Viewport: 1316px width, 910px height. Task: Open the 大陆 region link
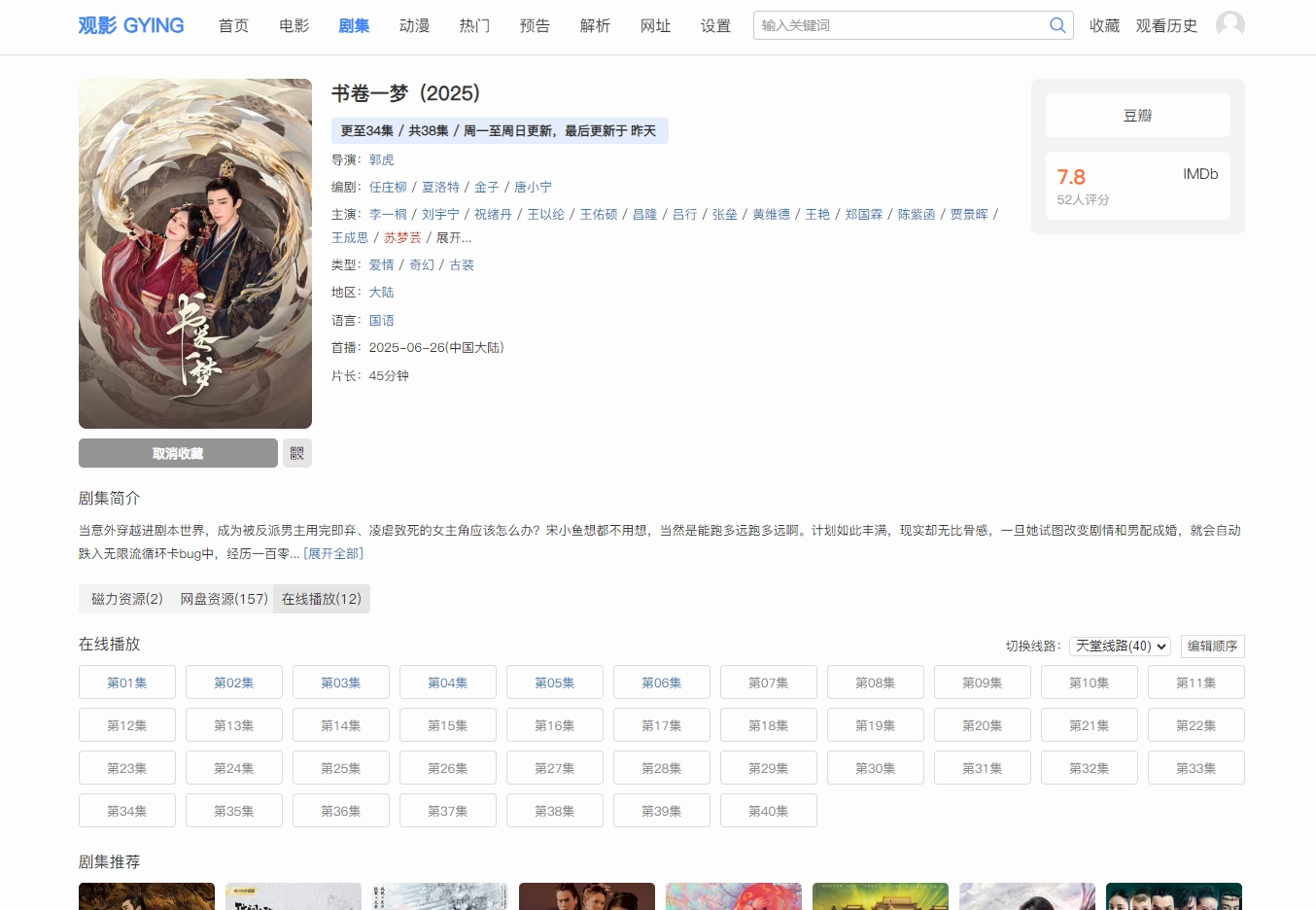pyautogui.click(x=382, y=292)
